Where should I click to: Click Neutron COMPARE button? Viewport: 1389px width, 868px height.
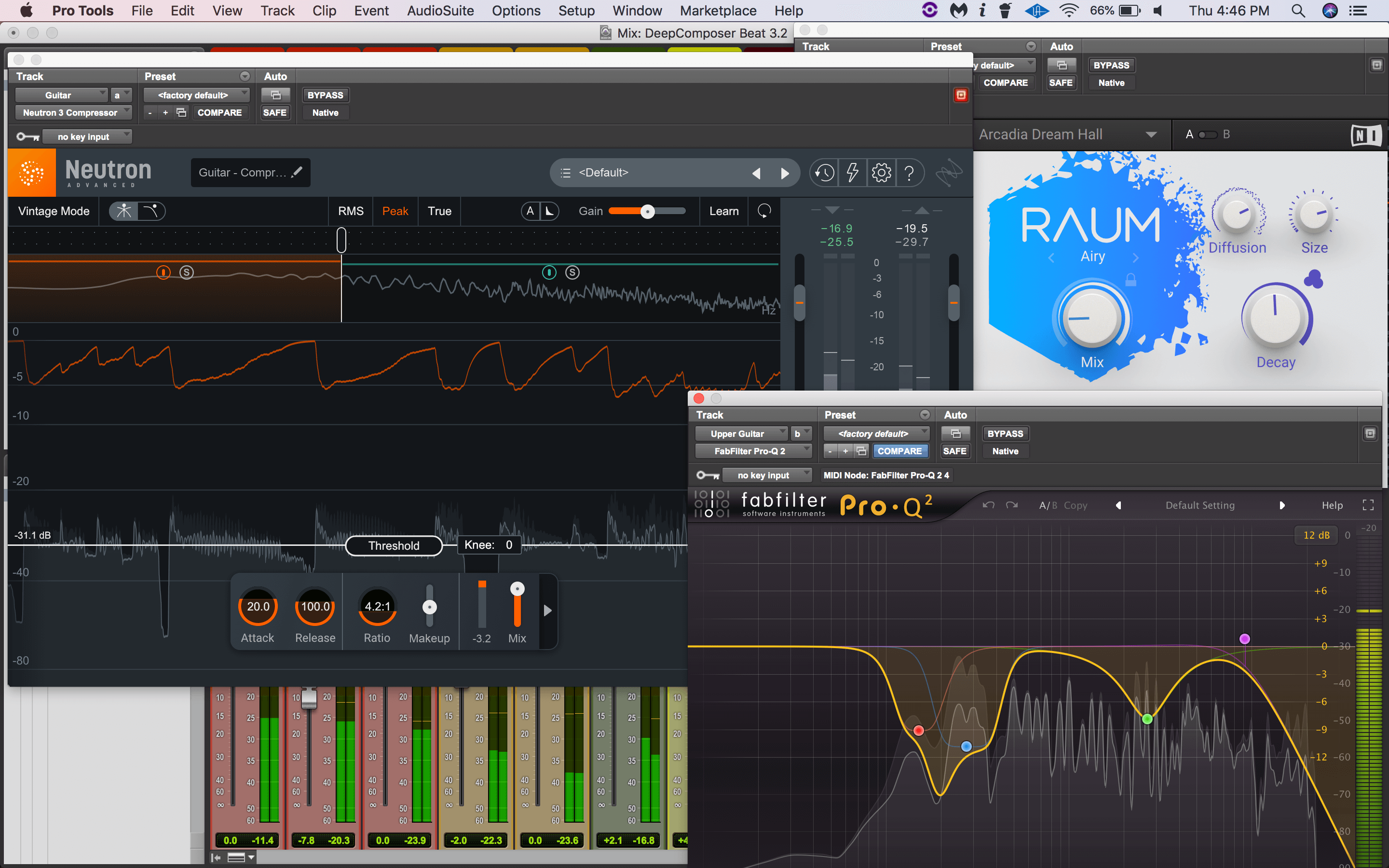pyautogui.click(x=219, y=112)
